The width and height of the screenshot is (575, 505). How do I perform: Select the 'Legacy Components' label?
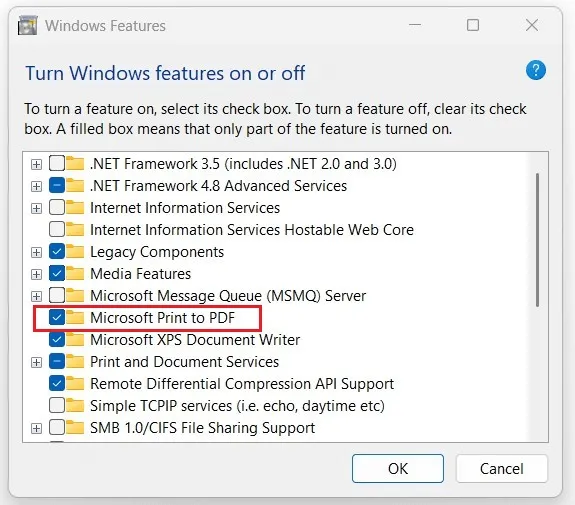click(157, 252)
